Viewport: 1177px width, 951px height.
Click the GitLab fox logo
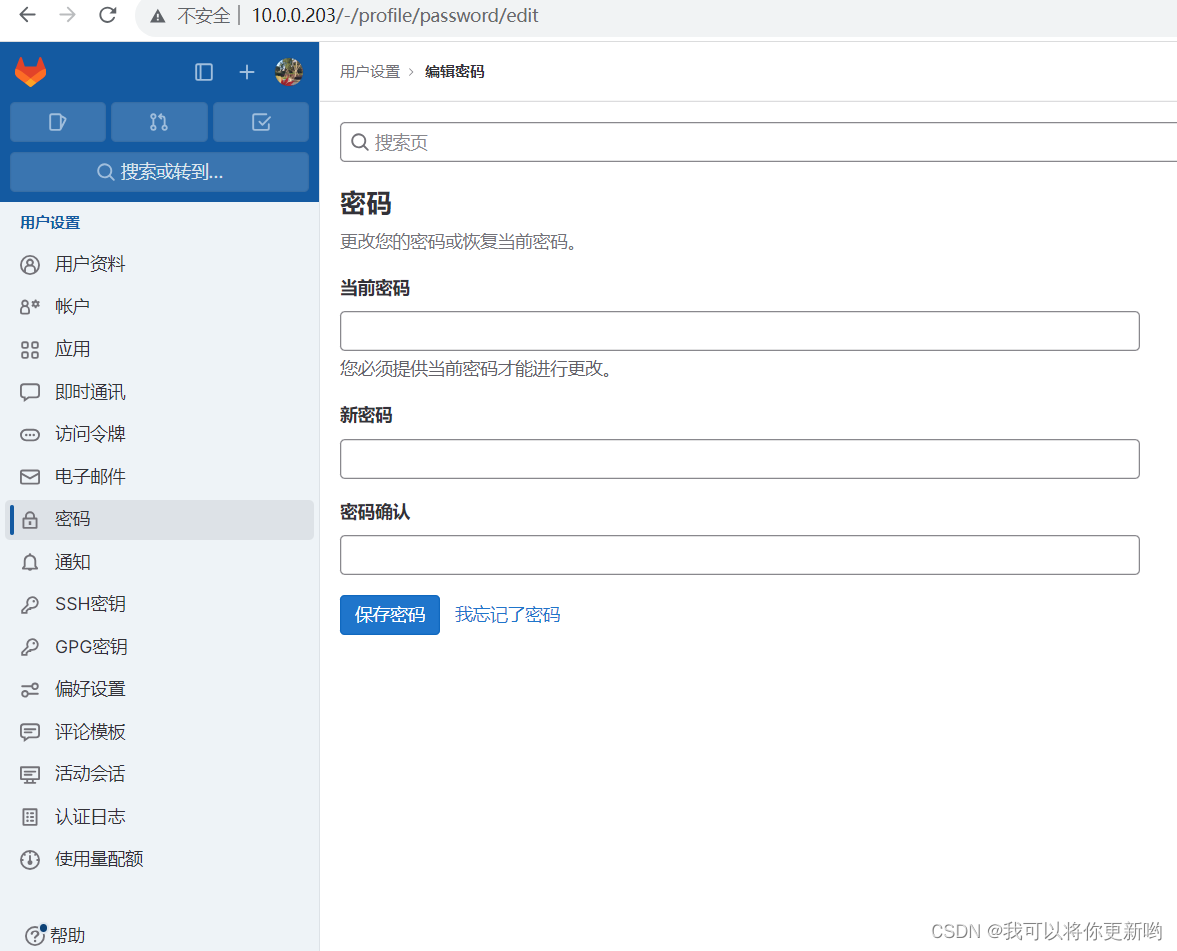[x=30, y=72]
